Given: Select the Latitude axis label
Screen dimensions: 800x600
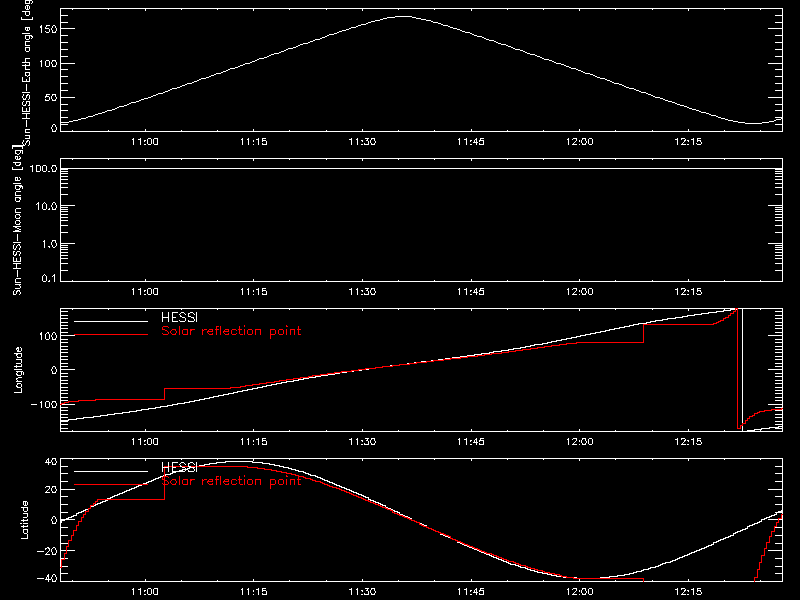Looking at the screenshot, I should [x=24, y=520].
